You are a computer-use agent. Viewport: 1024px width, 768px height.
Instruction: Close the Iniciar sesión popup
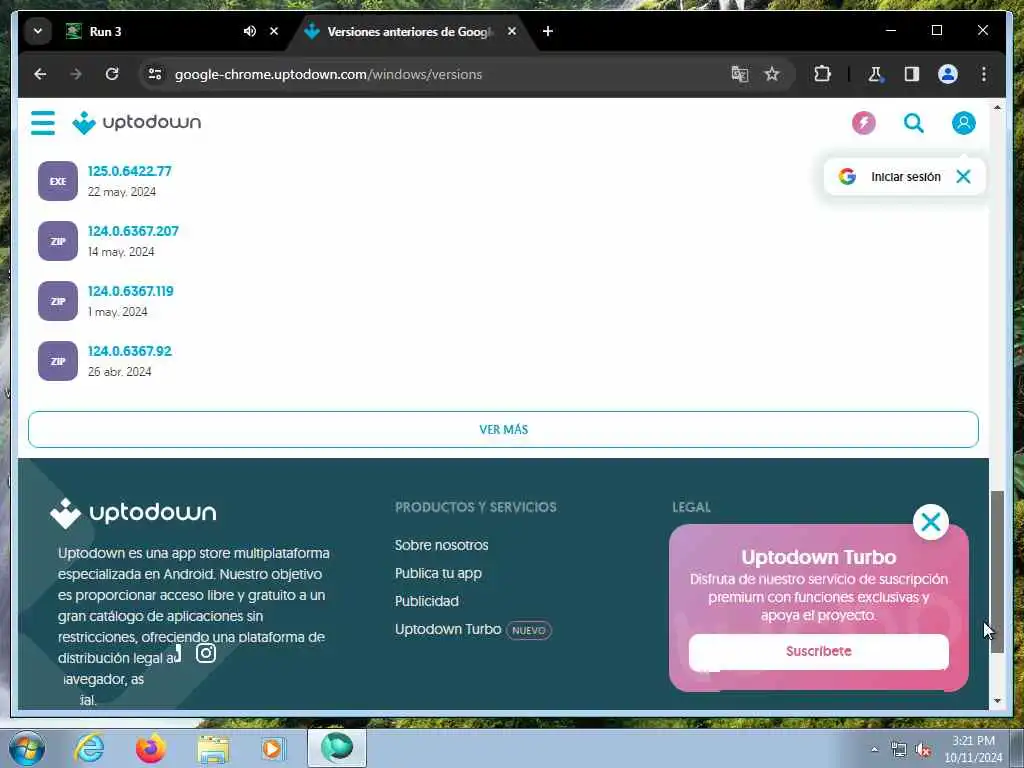[x=963, y=176]
